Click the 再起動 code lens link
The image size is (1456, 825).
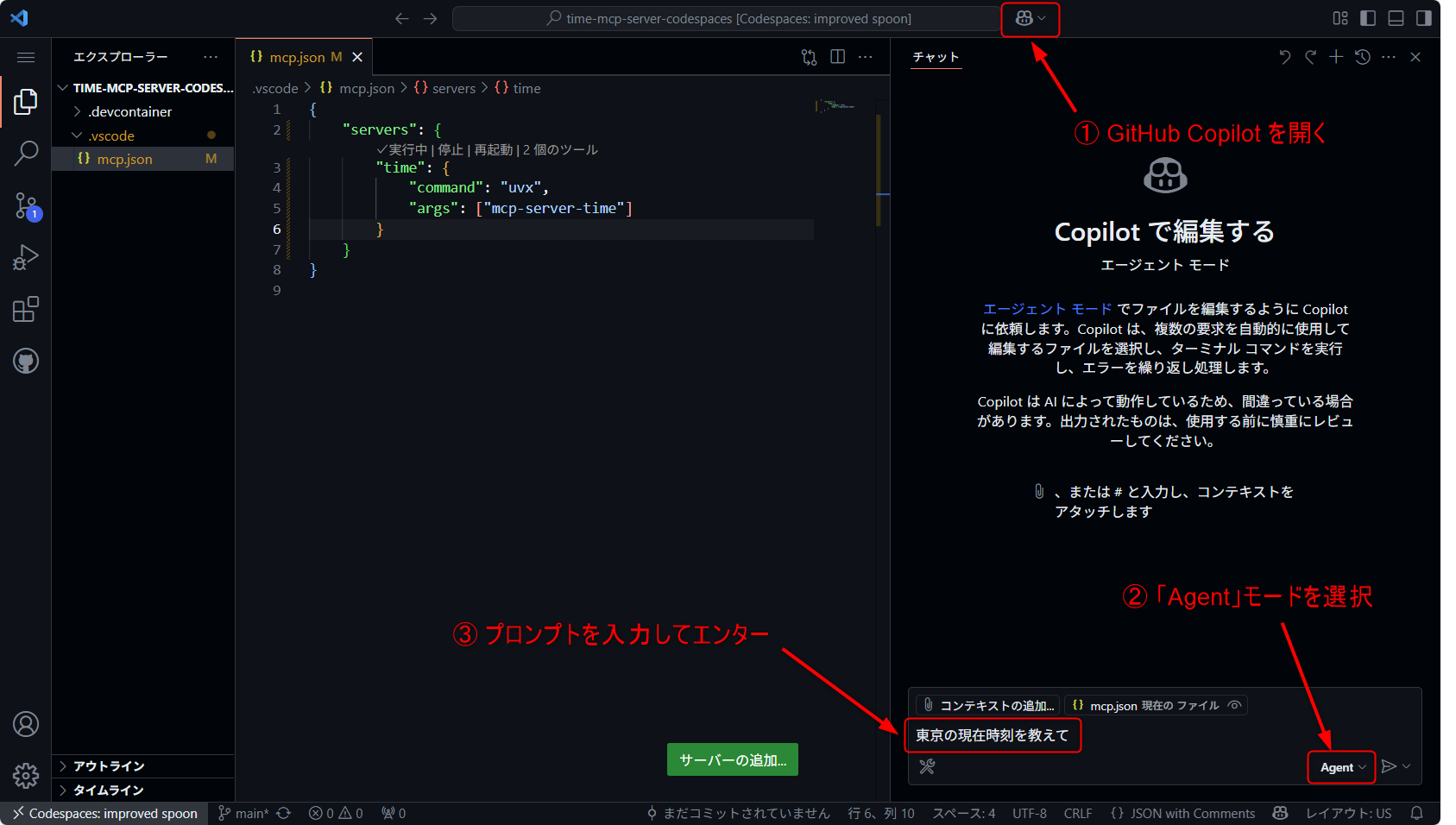[x=493, y=150]
